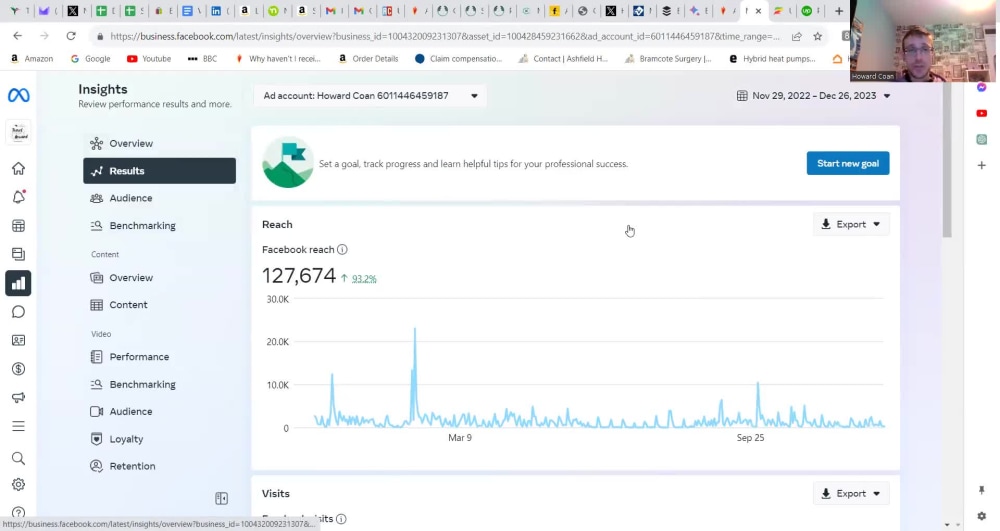Open Order Details bookmark
Image resolution: width=1000 pixels, height=531 pixels.
point(369,59)
